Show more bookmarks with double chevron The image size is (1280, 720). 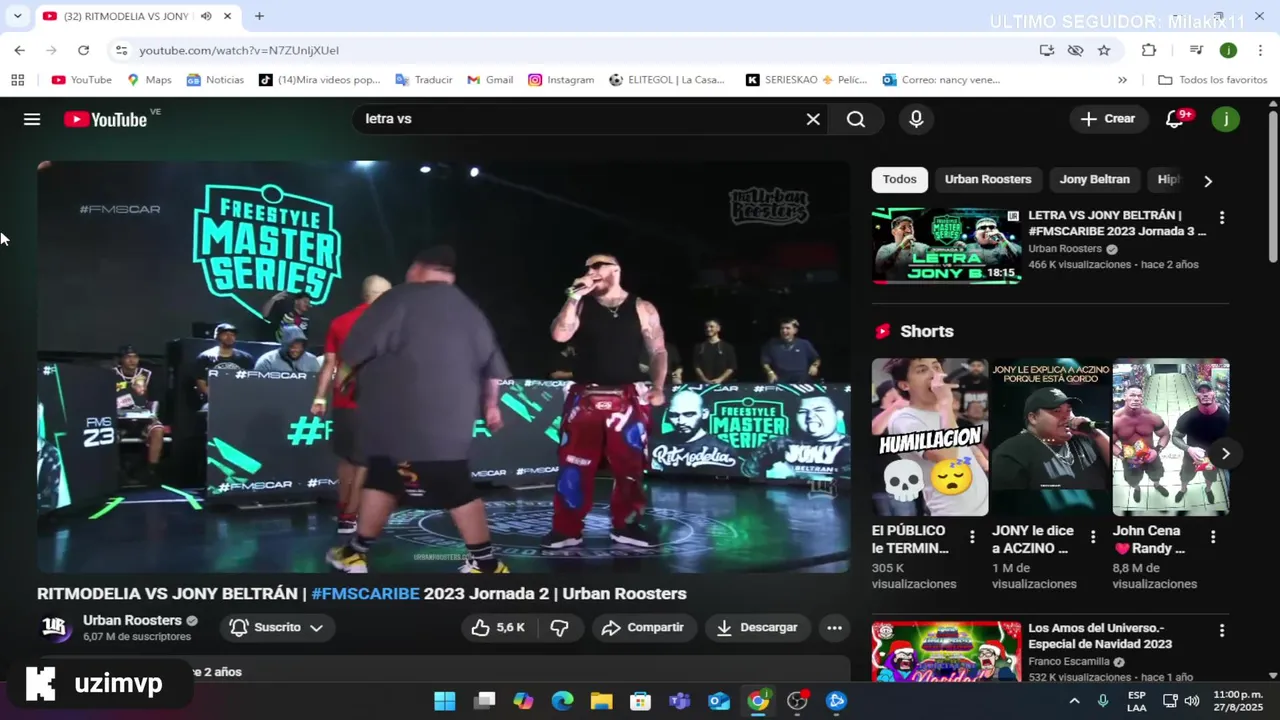click(1122, 80)
